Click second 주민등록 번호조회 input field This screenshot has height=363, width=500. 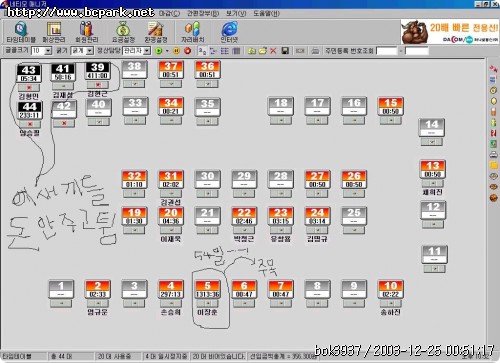tap(416, 51)
